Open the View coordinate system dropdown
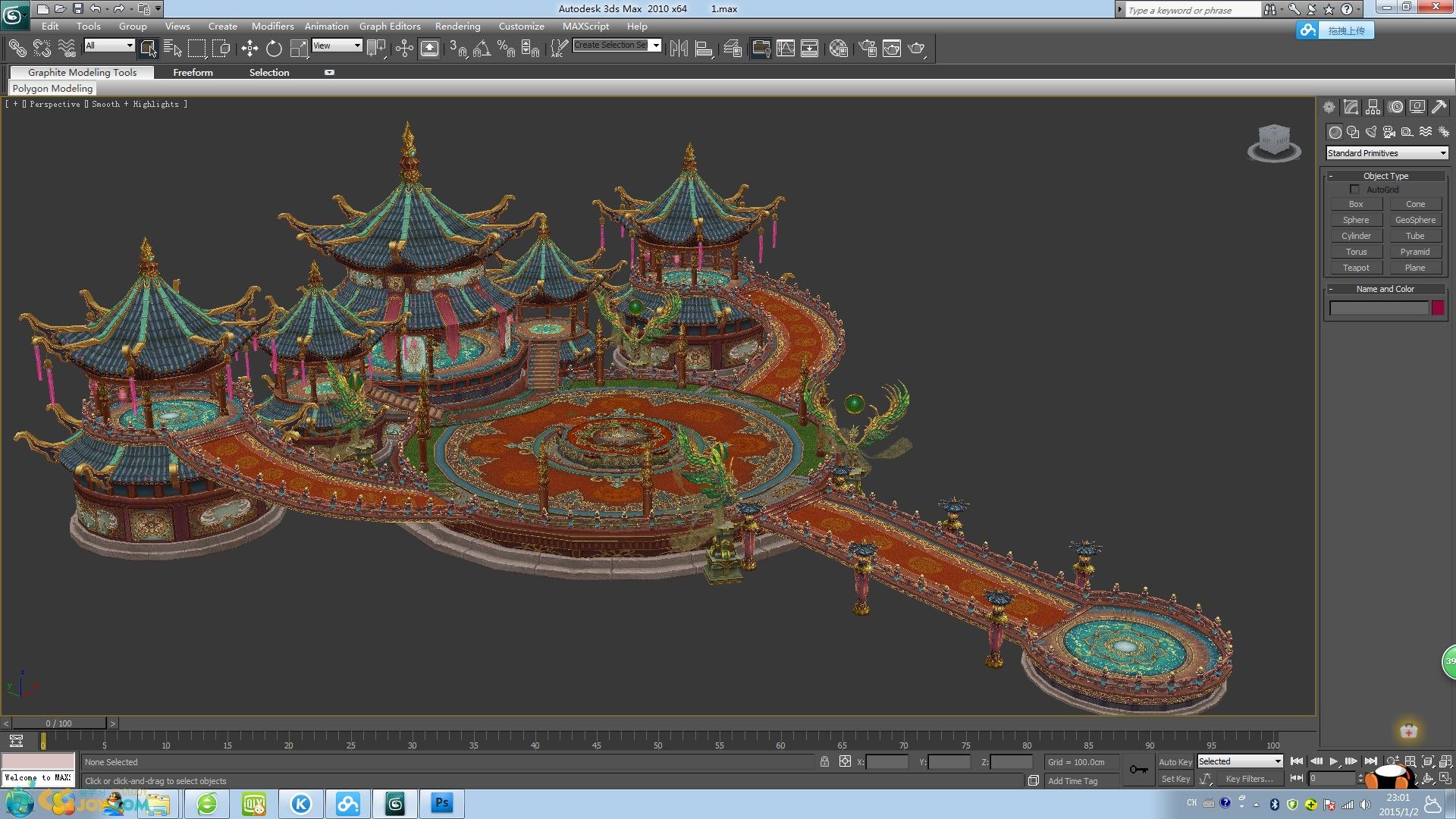Image resolution: width=1456 pixels, height=819 pixels. point(337,45)
